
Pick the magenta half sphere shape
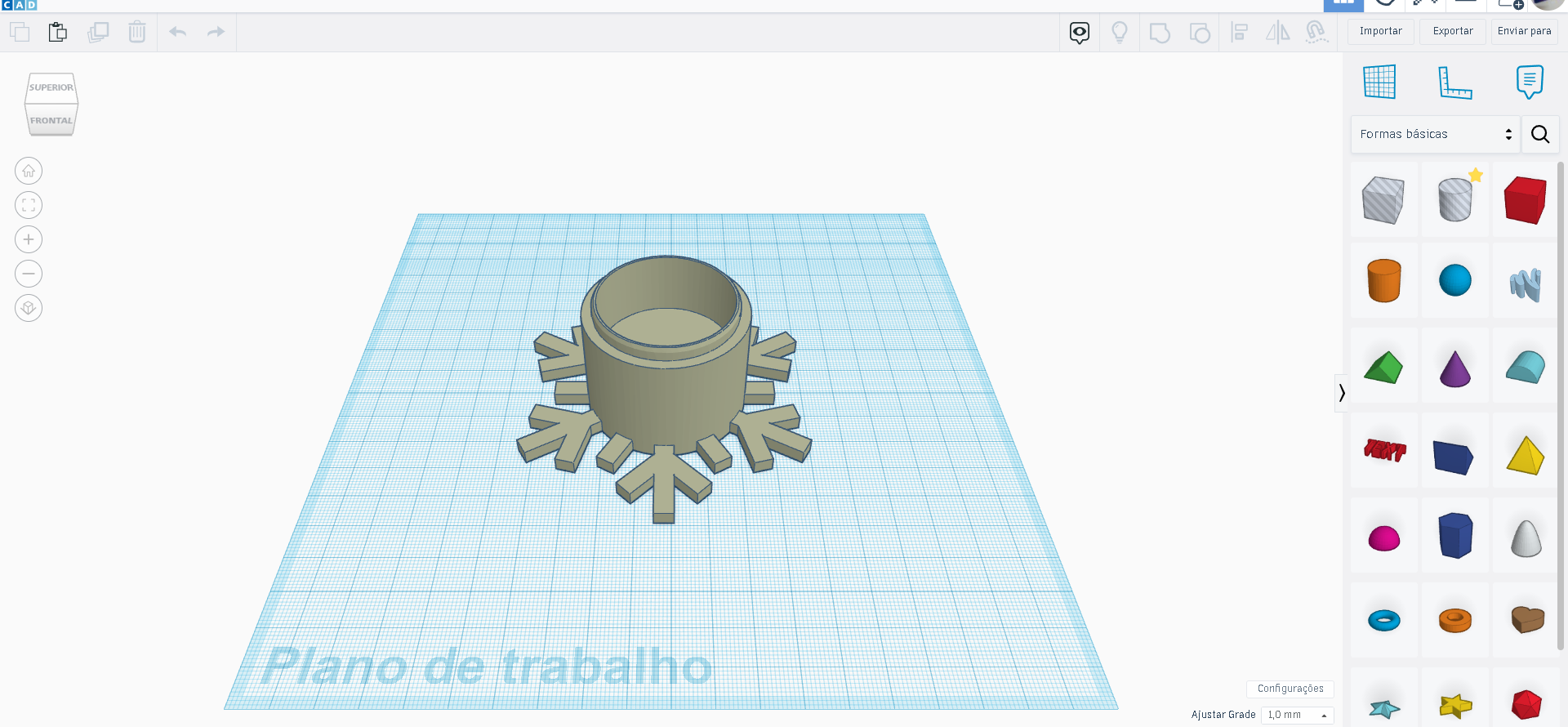(1383, 538)
